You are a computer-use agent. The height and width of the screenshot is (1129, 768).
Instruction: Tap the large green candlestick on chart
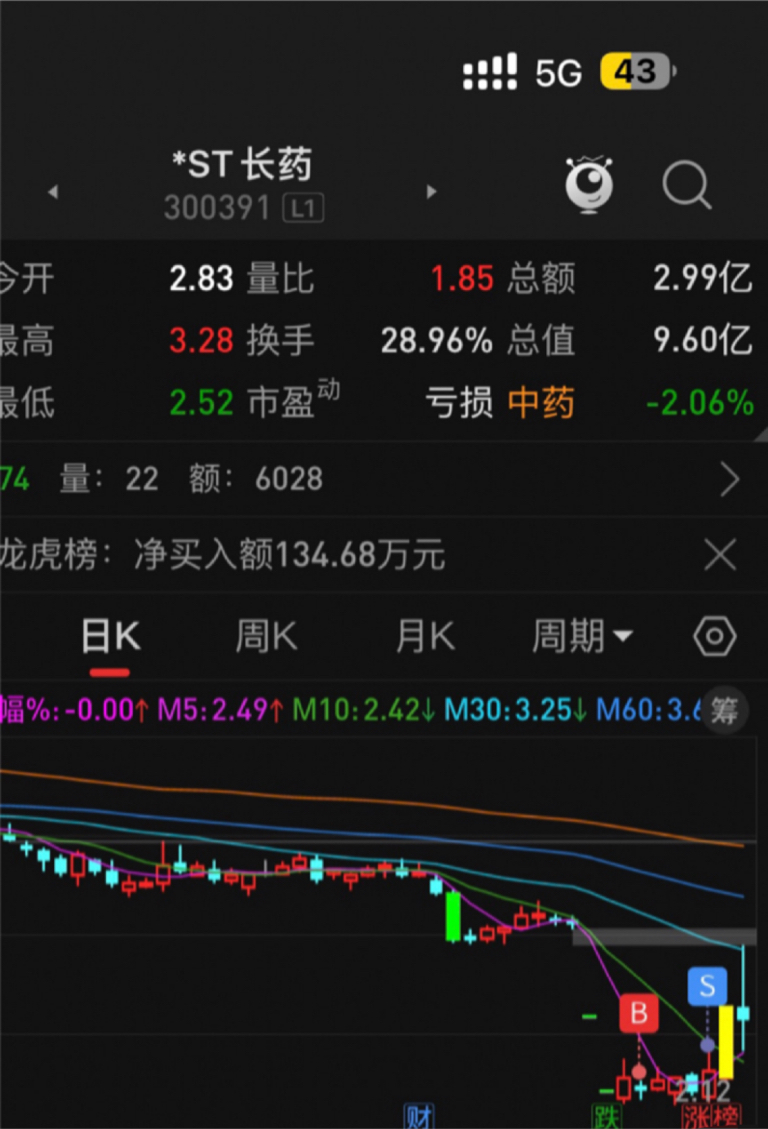pyautogui.click(x=453, y=916)
